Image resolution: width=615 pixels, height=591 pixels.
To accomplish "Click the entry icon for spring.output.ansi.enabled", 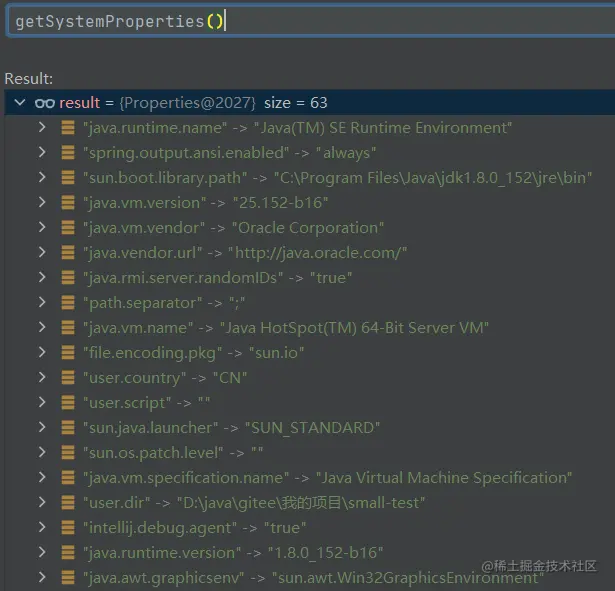I will pos(68,153).
